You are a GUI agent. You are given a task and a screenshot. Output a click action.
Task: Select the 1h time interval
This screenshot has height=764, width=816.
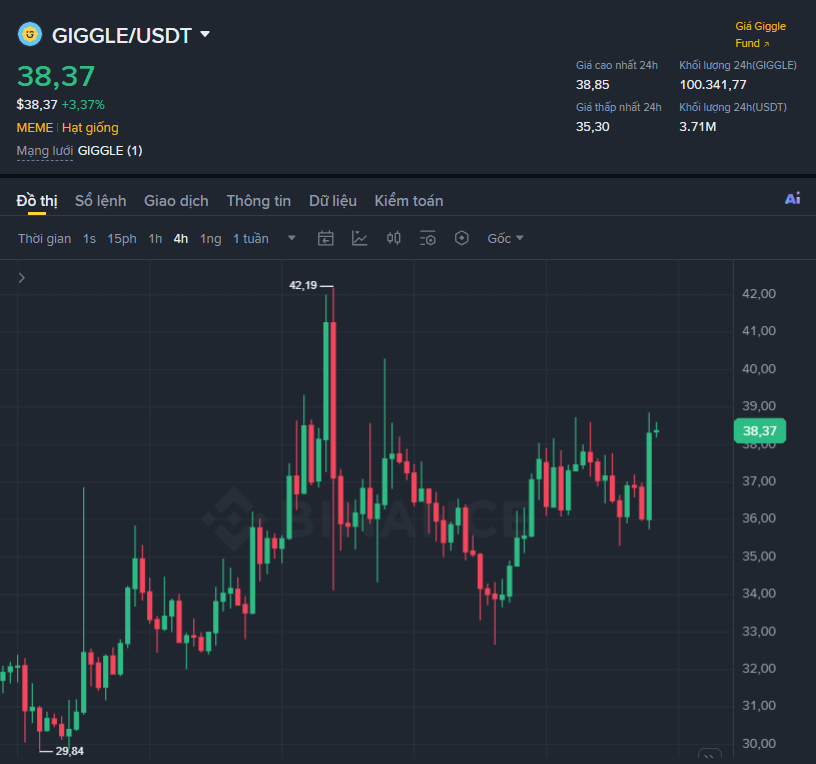[155, 238]
